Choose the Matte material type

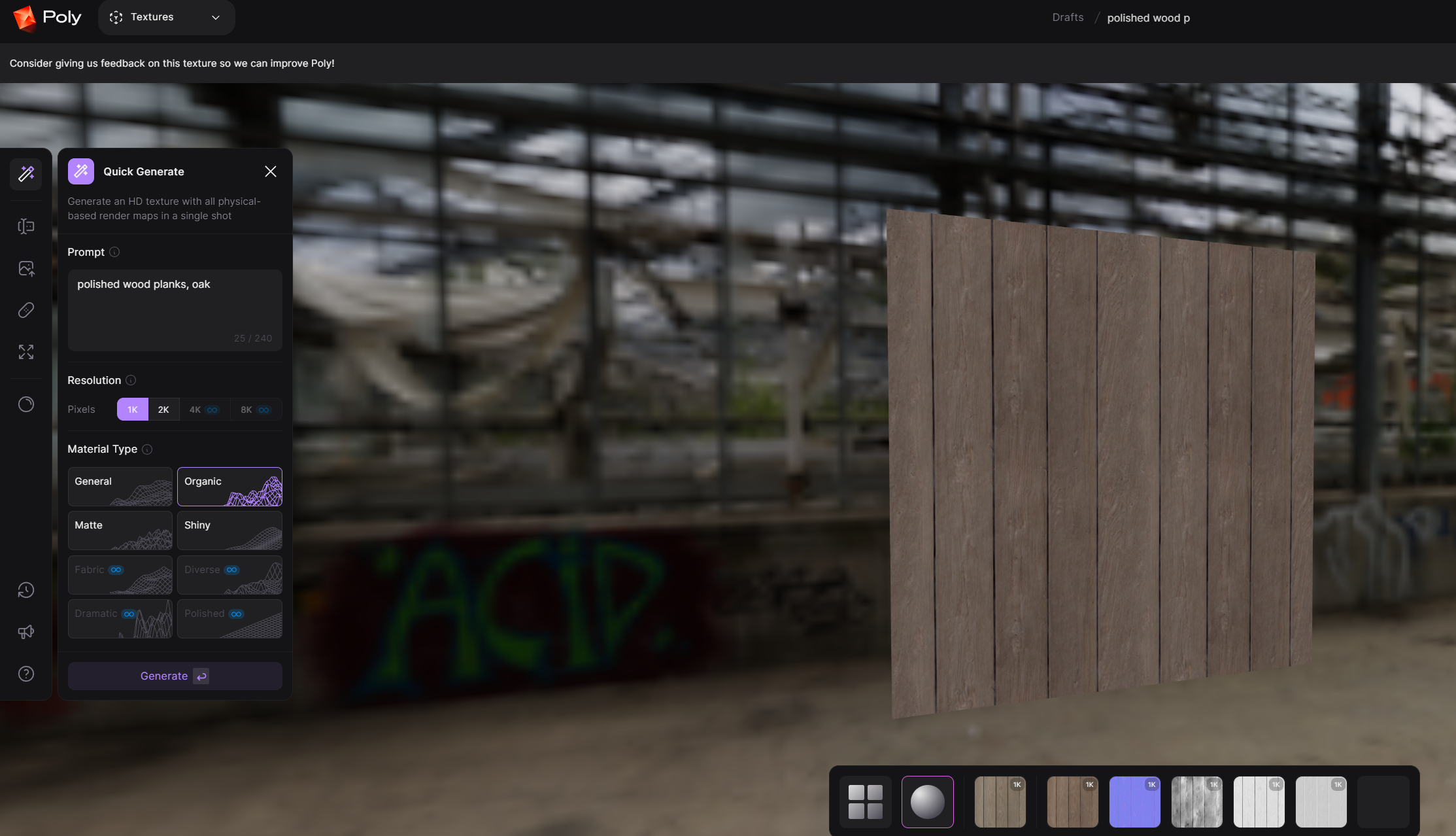click(x=120, y=530)
